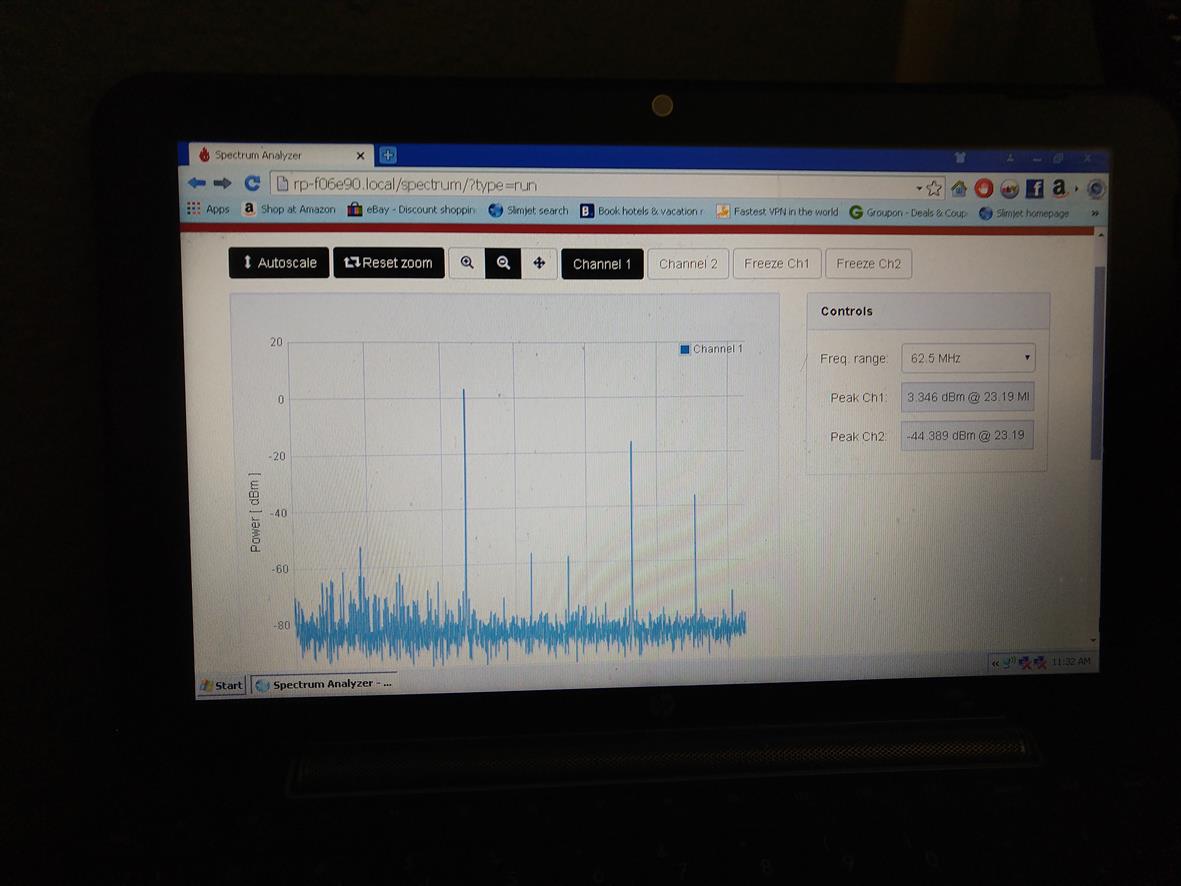1181x886 pixels.
Task: Open the home icon in browser toolbar
Action: (959, 188)
